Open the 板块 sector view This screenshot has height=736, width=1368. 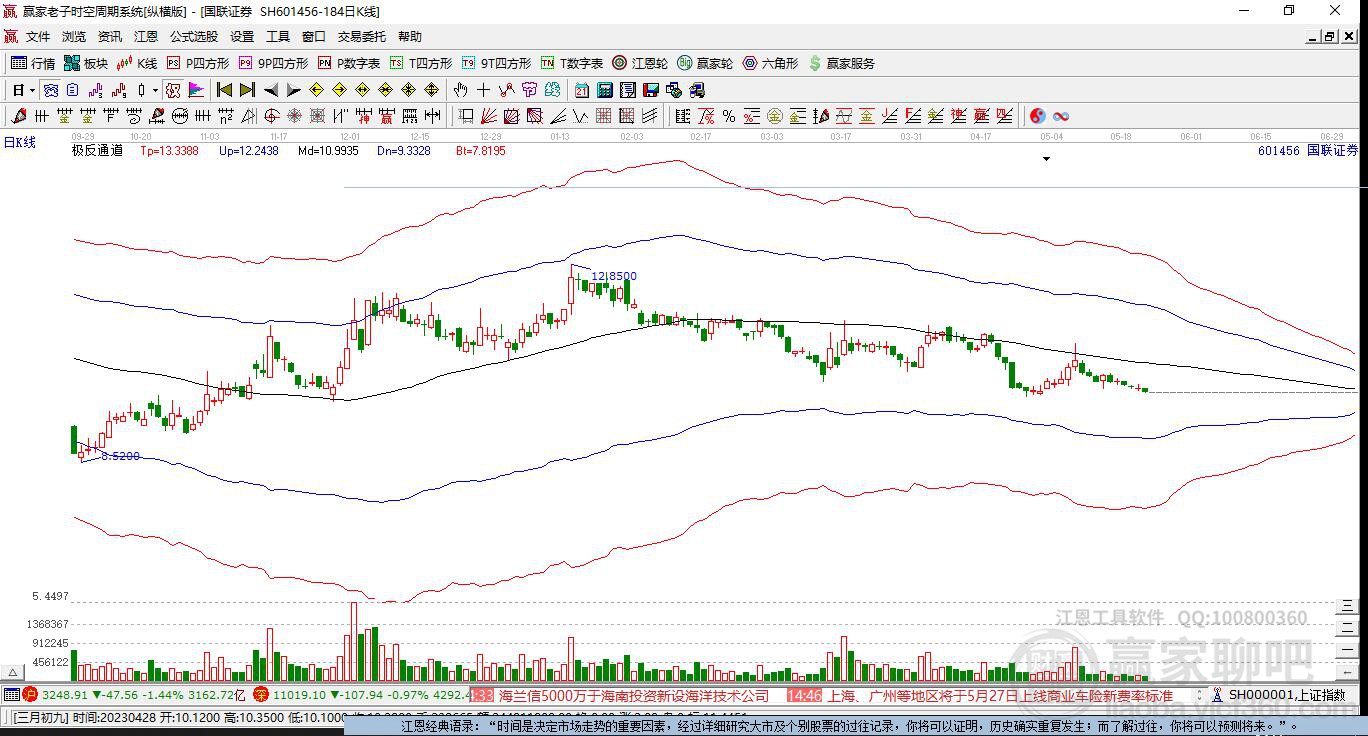coord(86,63)
